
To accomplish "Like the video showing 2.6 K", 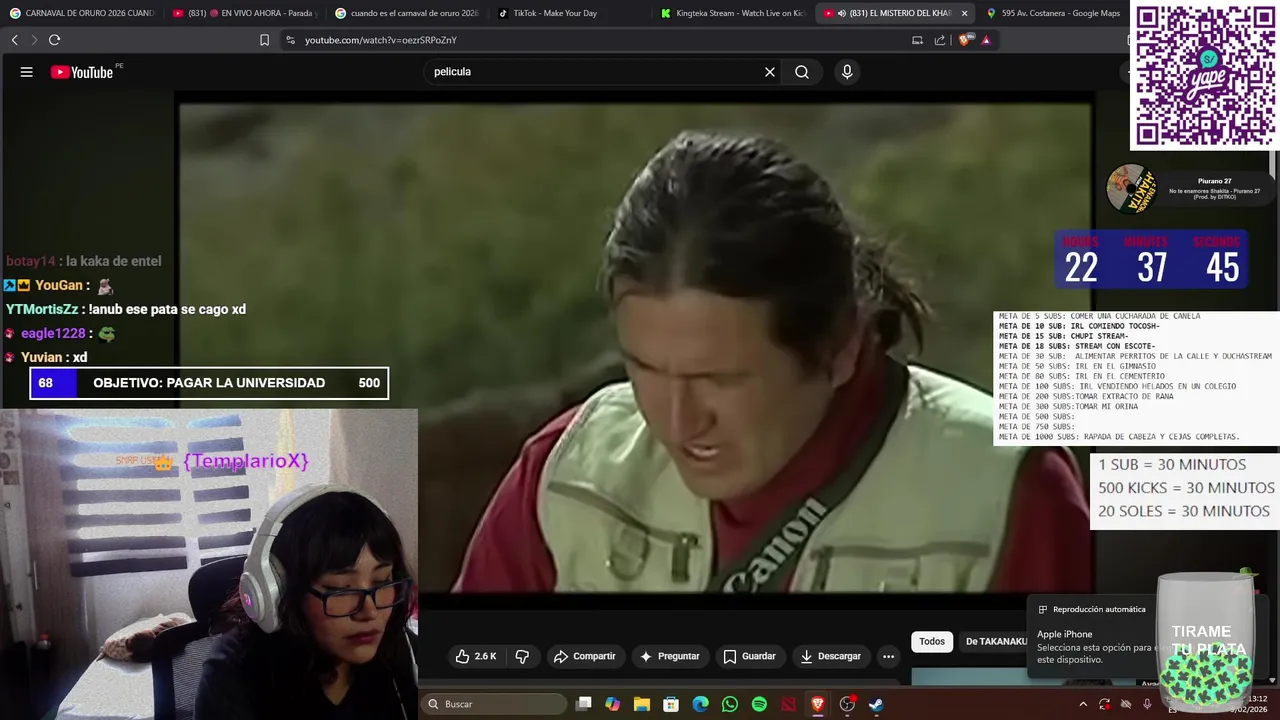I will pyautogui.click(x=476, y=656).
